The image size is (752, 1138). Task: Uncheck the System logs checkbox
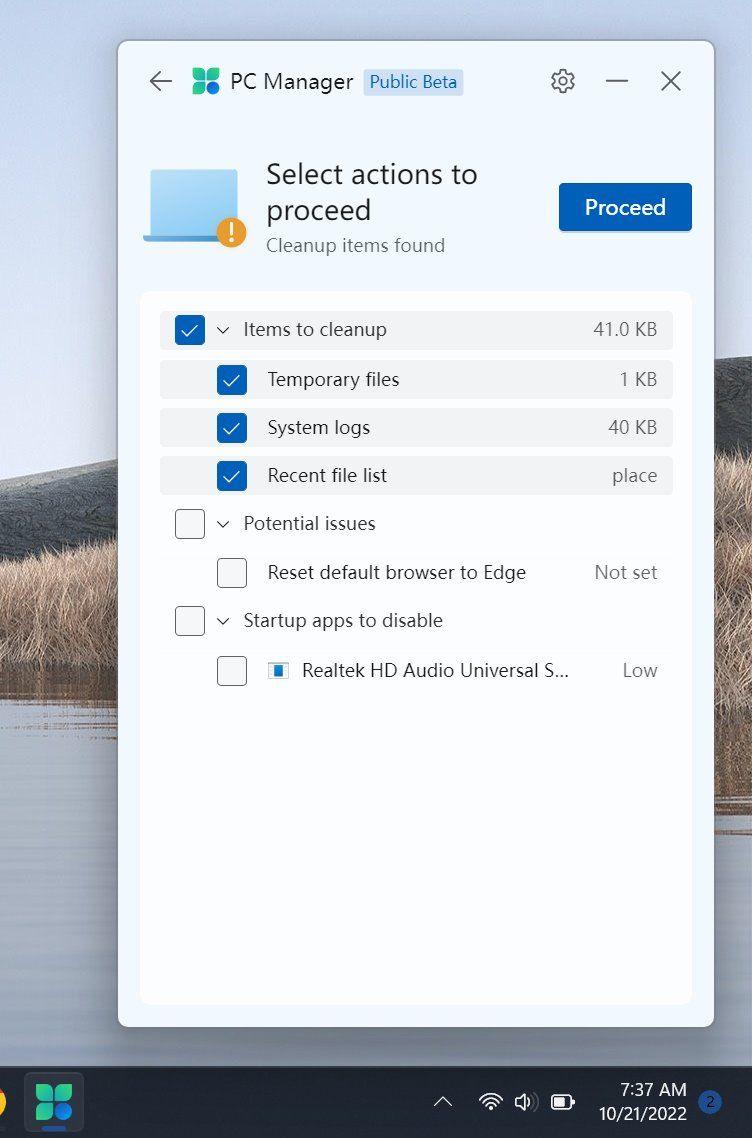(x=232, y=428)
